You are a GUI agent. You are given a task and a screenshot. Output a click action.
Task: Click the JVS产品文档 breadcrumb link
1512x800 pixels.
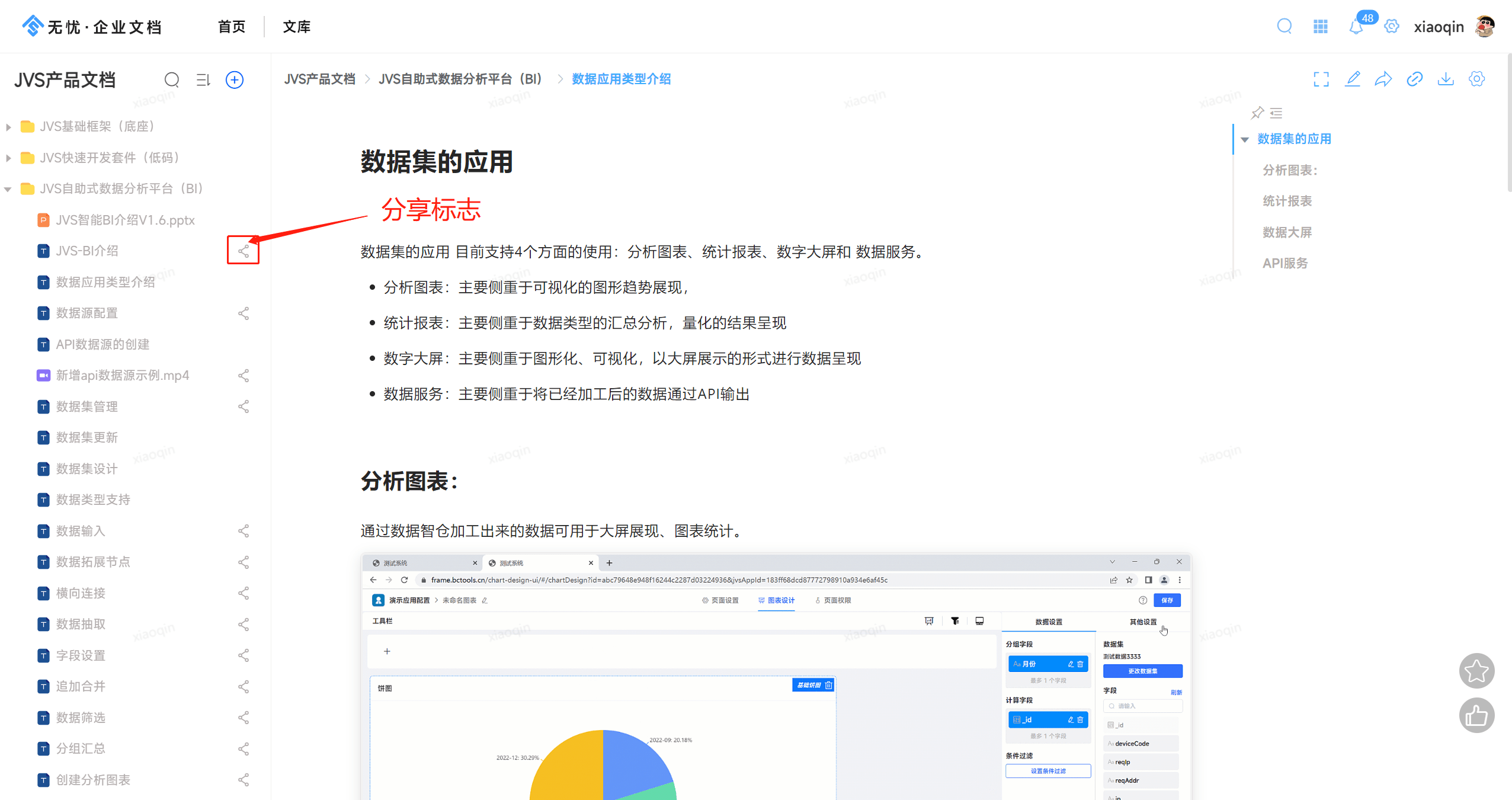pos(319,79)
